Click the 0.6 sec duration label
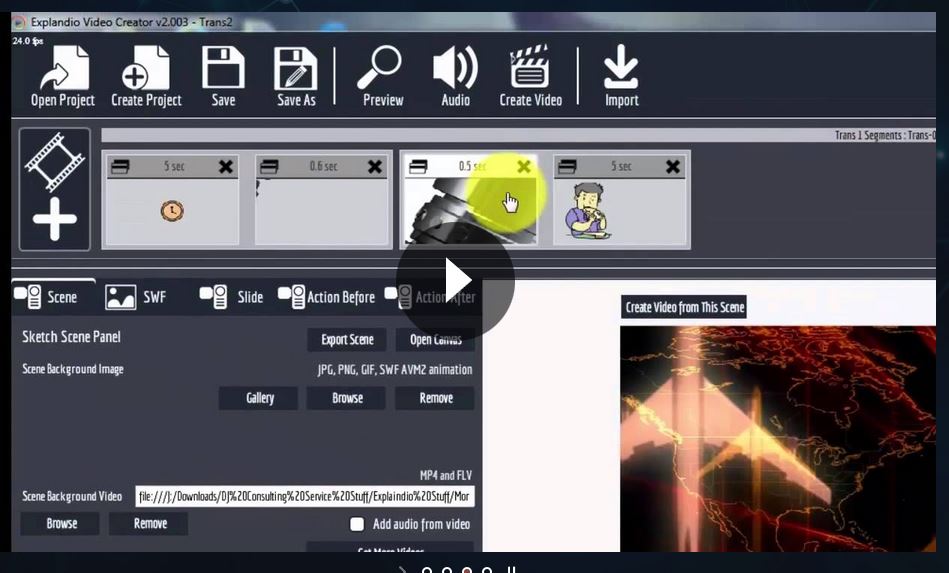Viewport: 949px width, 573px height. (323, 166)
